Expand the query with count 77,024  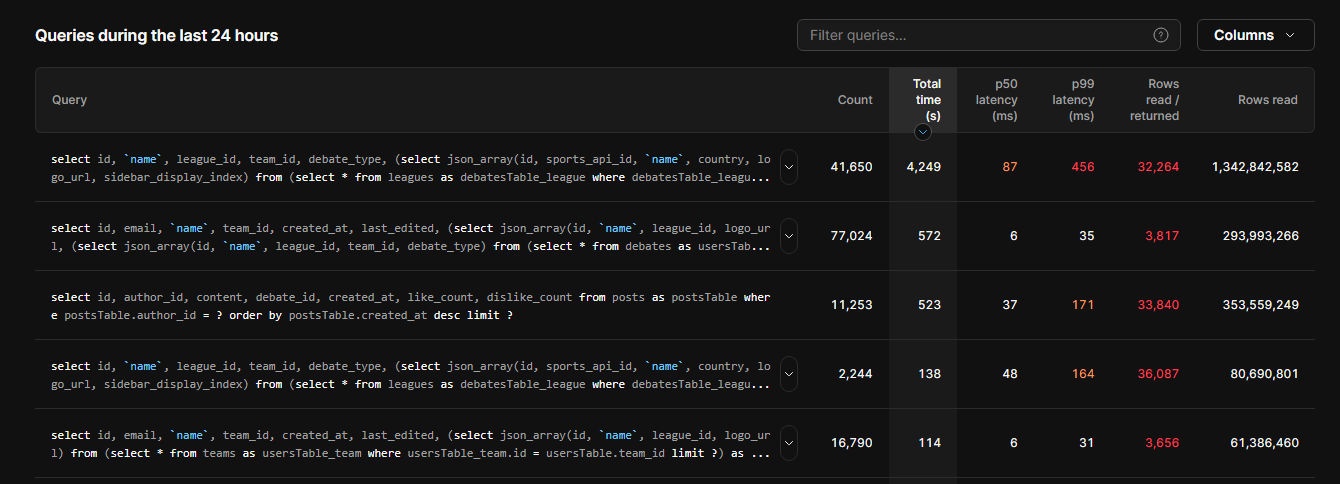(x=789, y=236)
